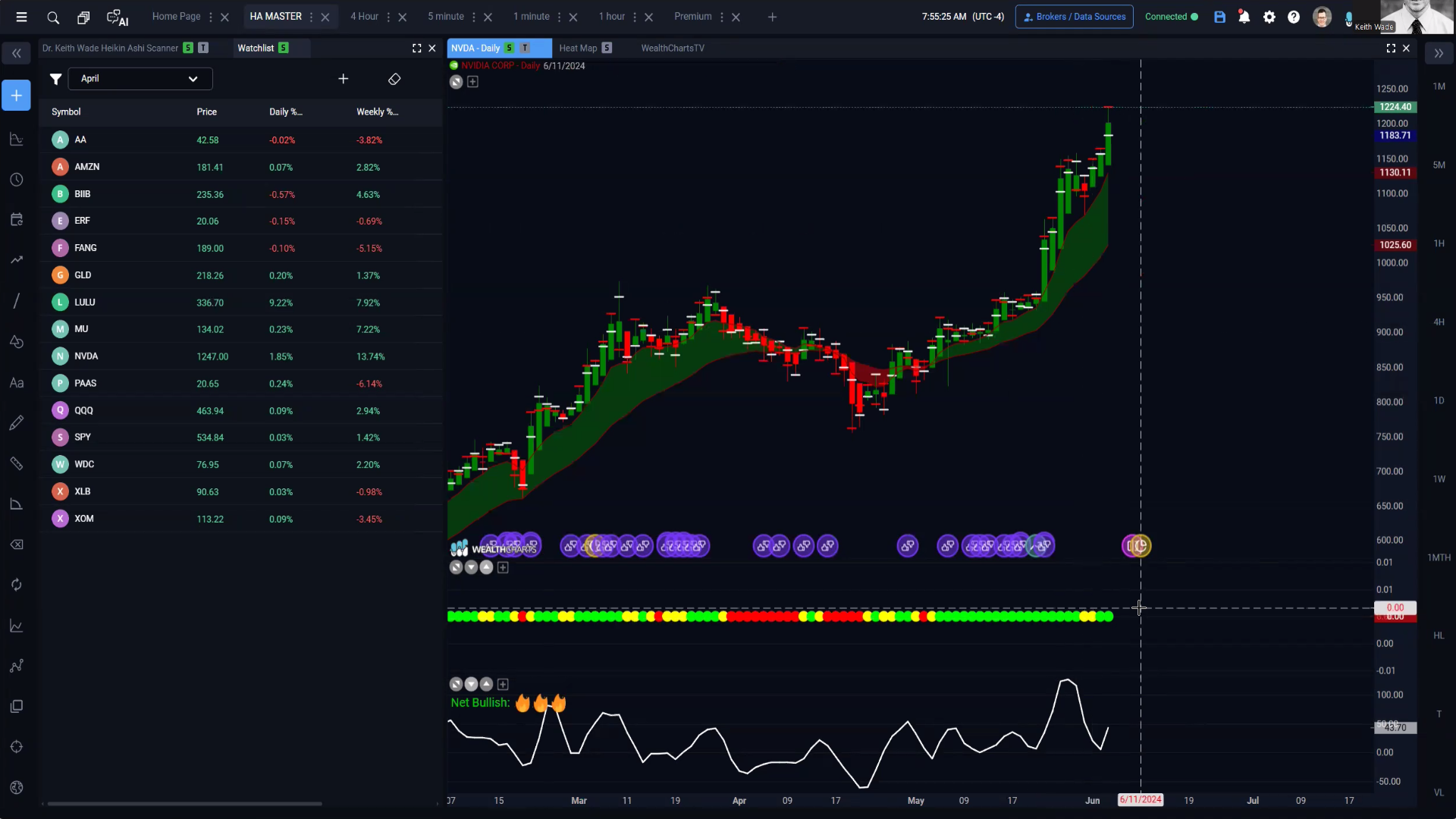The width and height of the screenshot is (1456, 819).
Task: Expand the right panel double-arrow
Action: click(x=1439, y=53)
